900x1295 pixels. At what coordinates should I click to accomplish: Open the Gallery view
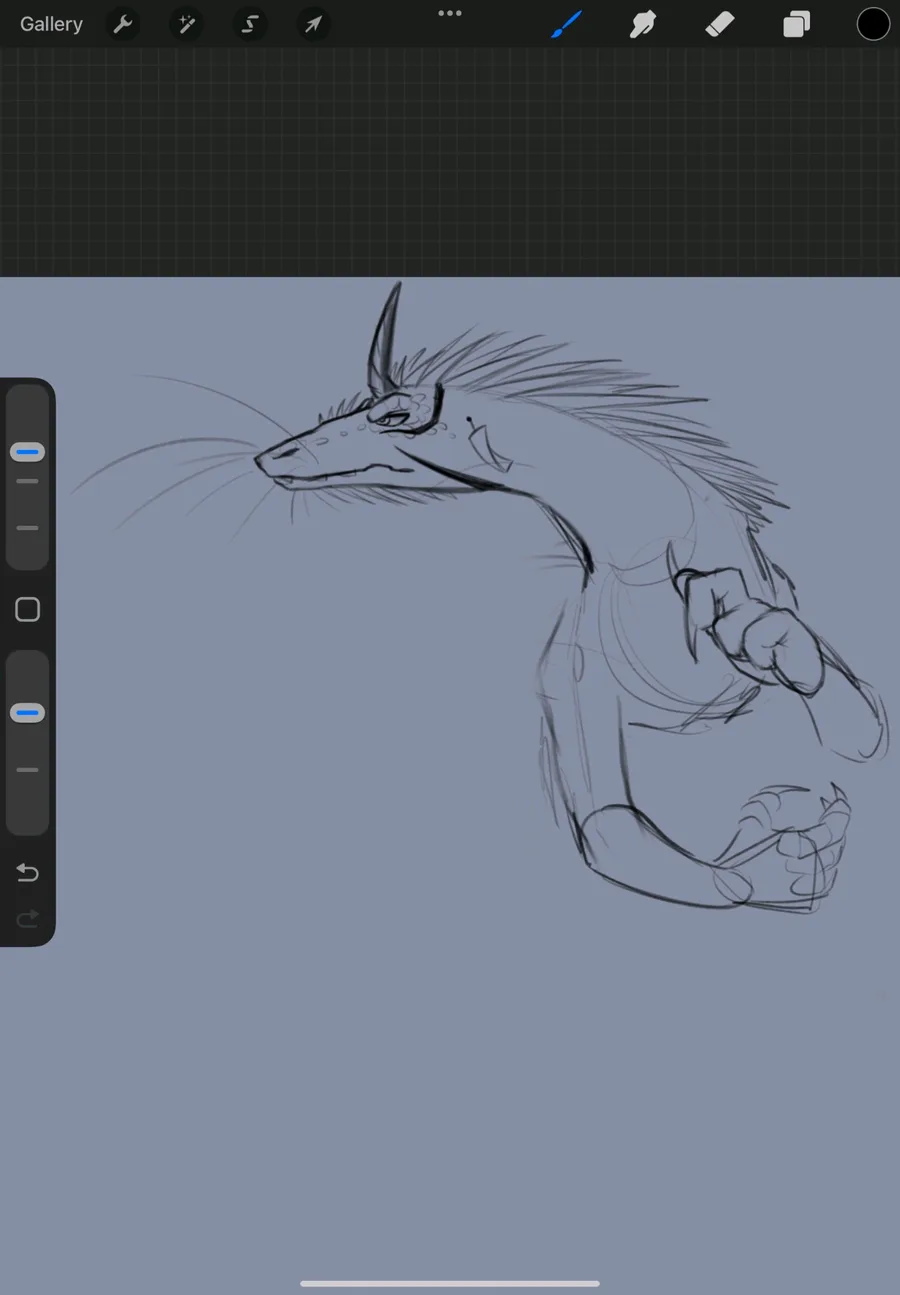(51, 24)
